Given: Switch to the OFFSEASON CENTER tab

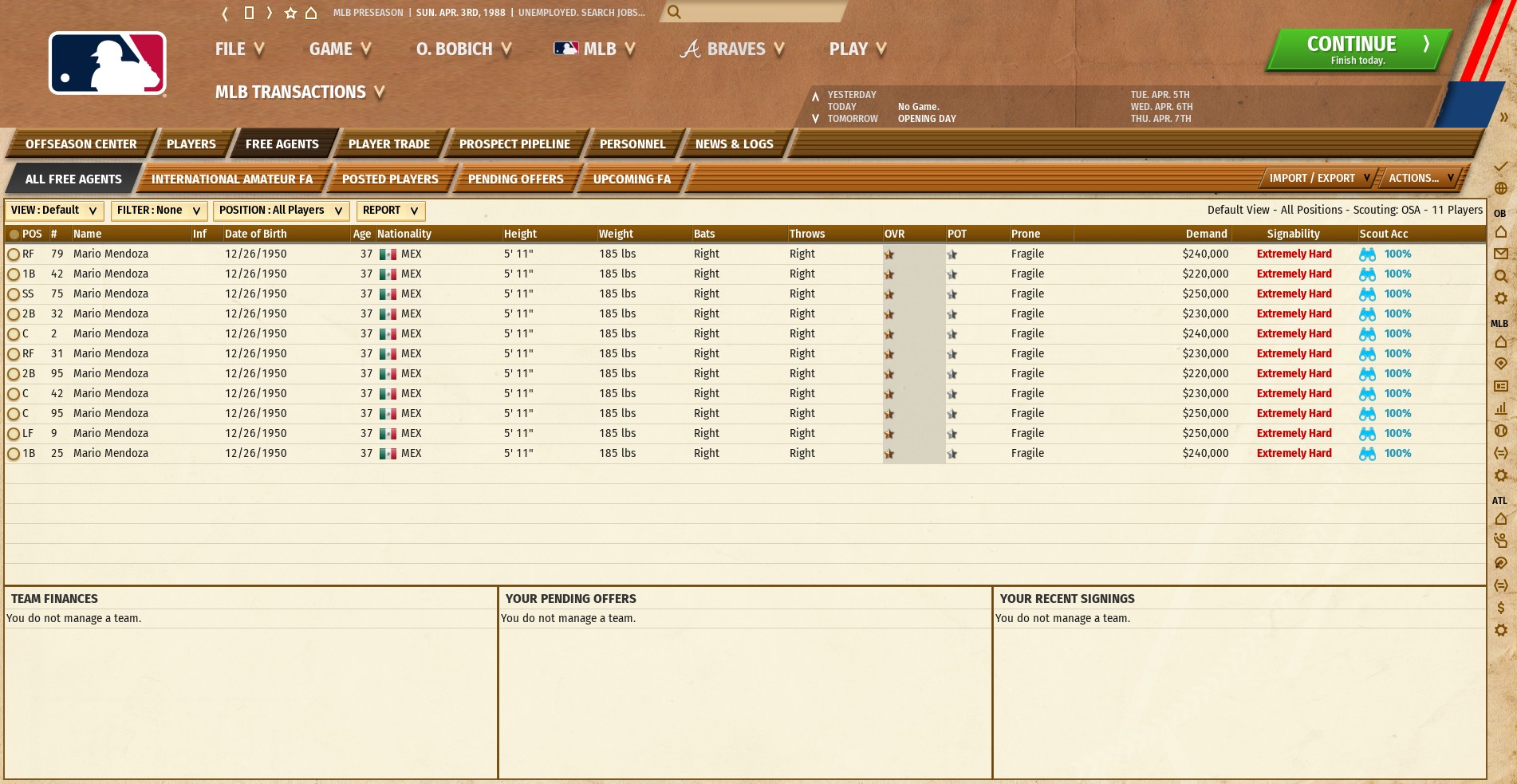Looking at the screenshot, I should pyautogui.click(x=81, y=144).
